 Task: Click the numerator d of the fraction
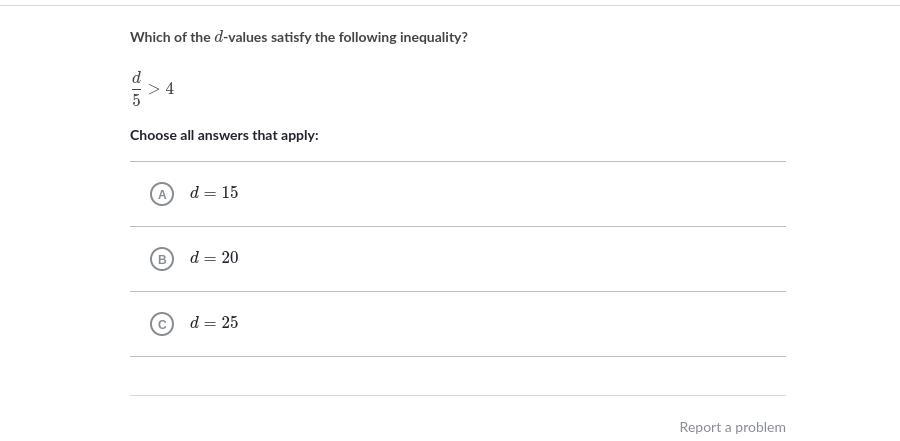coord(137,77)
